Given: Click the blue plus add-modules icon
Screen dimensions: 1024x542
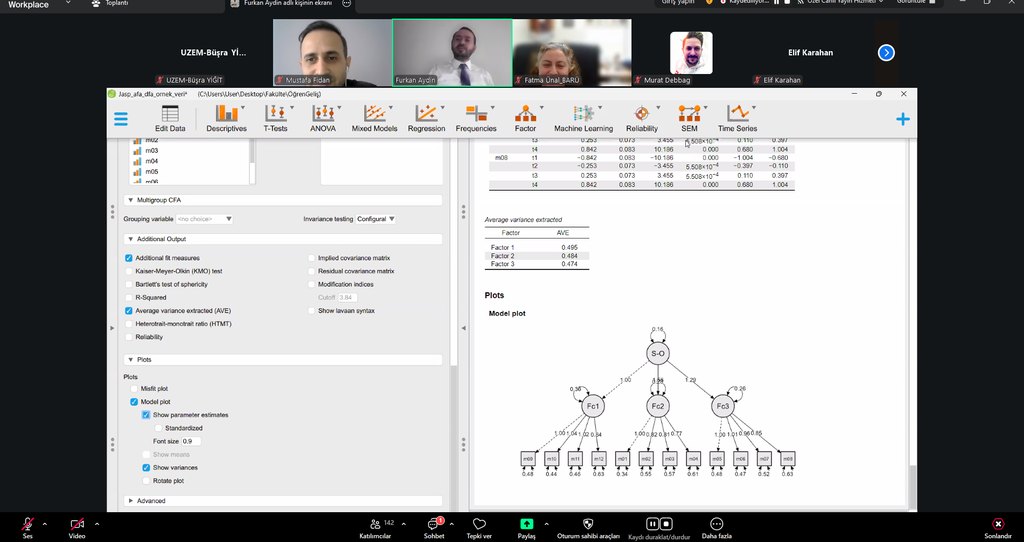Looking at the screenshot, I should tap(902, 119).
